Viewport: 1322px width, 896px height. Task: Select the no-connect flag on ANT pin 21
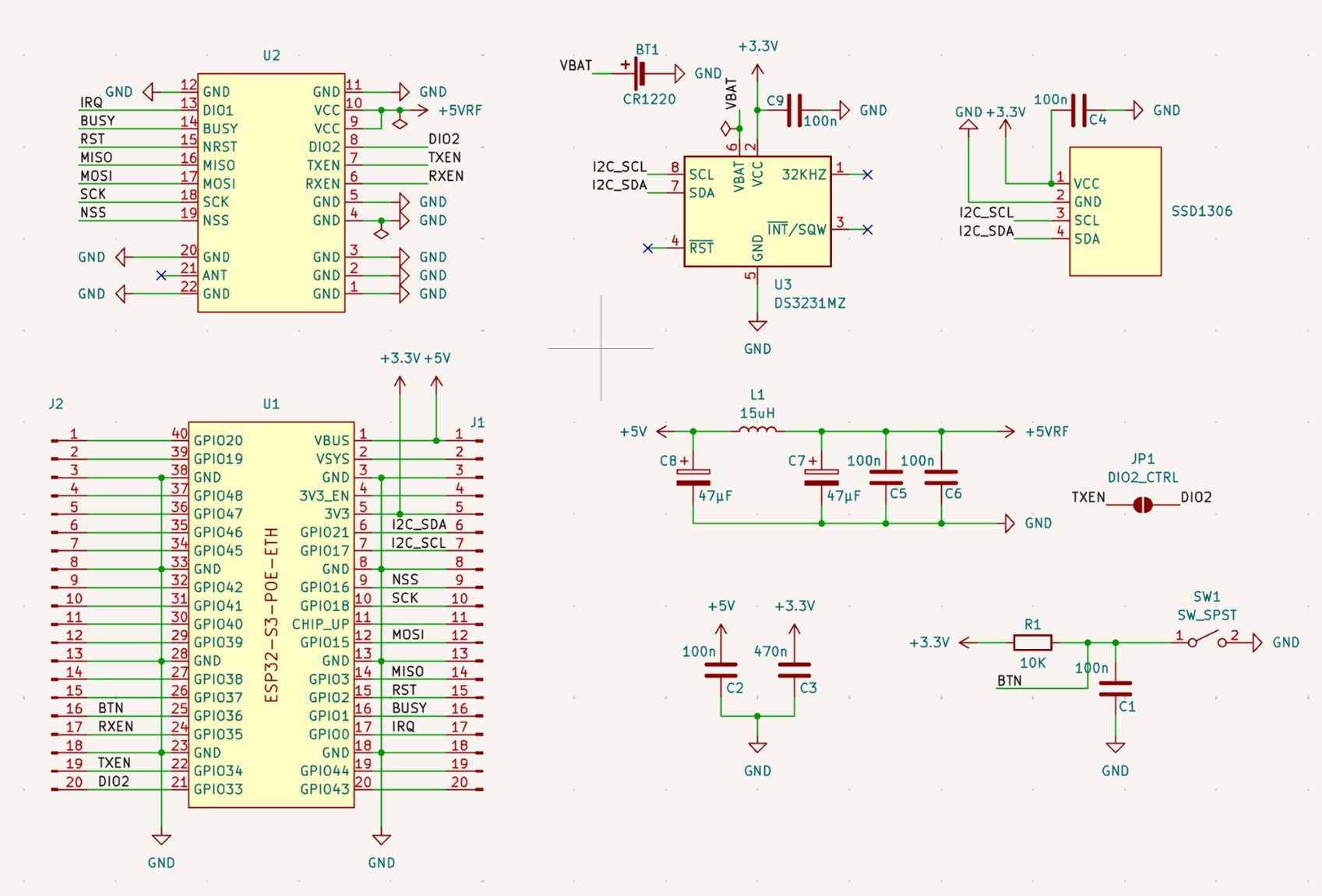(x=162, y=274)
